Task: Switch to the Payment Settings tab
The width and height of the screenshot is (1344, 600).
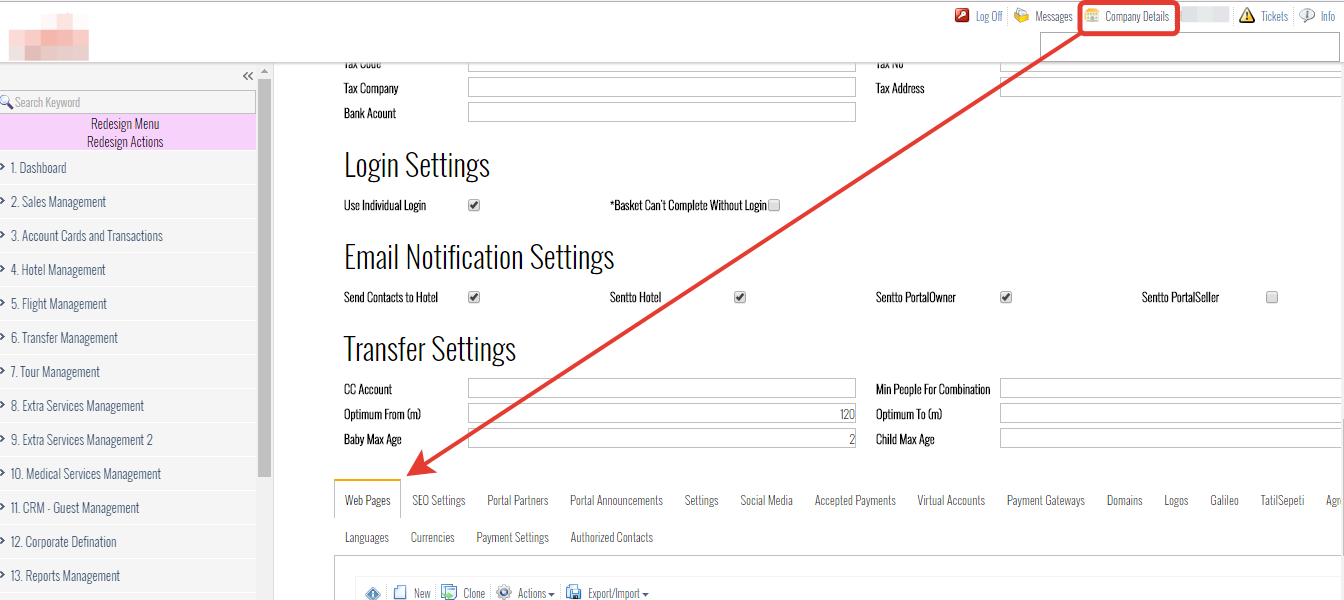Action: click(512, 537)
